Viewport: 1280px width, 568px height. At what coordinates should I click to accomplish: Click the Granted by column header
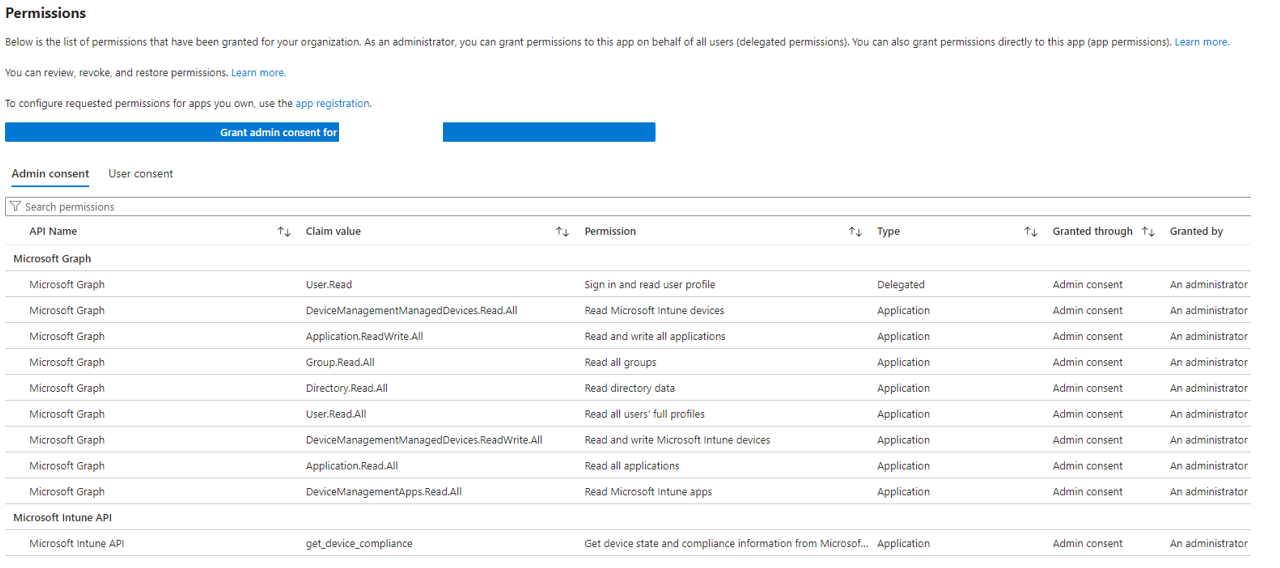[x=1196, y=232]
